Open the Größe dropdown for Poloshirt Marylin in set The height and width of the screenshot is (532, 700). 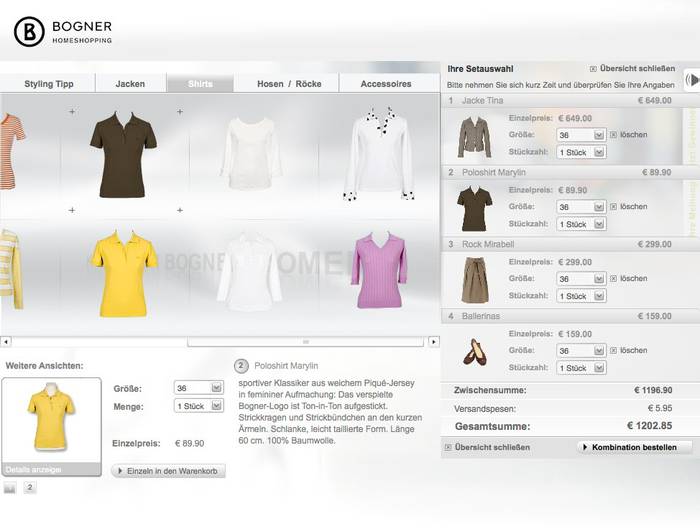(x=581, y=207)
